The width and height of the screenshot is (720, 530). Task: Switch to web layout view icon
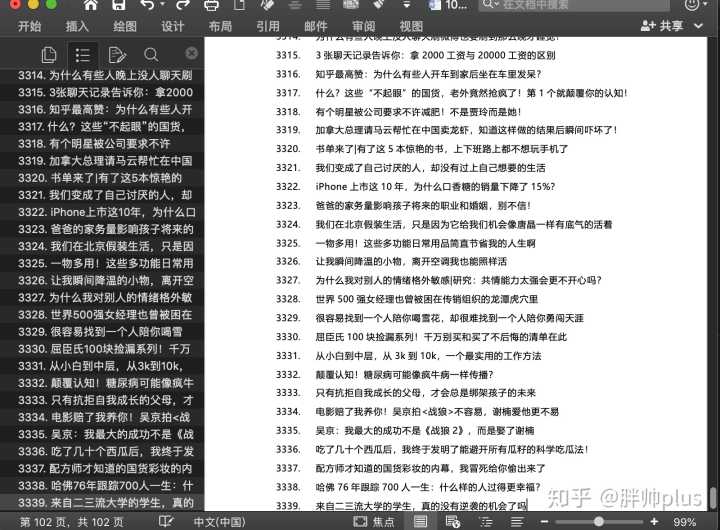point(453,522)
